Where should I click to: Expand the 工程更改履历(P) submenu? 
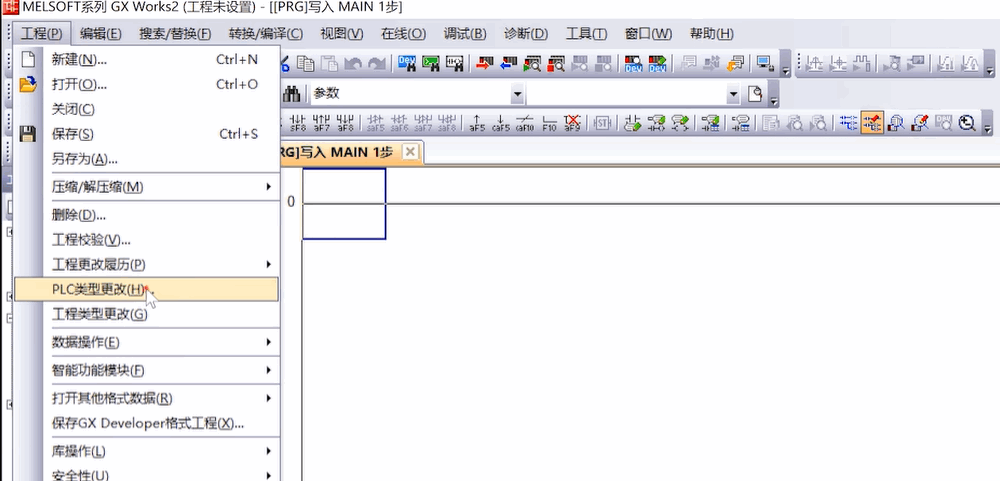click(269, 264)
